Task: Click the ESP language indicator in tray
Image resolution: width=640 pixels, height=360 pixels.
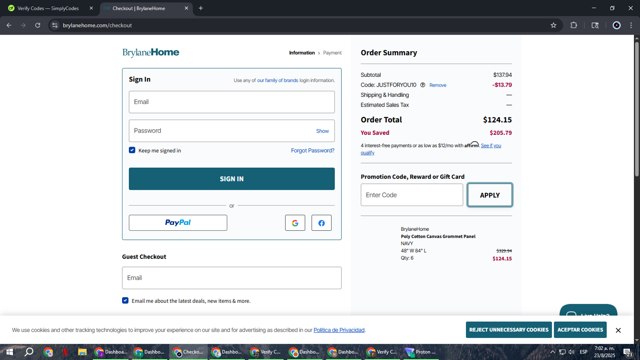Action: pyautogui.click(x=583, y=352)
